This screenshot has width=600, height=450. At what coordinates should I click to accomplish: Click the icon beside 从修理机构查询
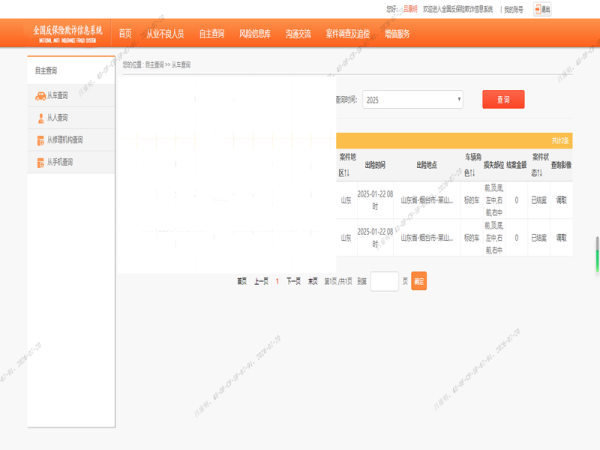click(x=41, y=140)
